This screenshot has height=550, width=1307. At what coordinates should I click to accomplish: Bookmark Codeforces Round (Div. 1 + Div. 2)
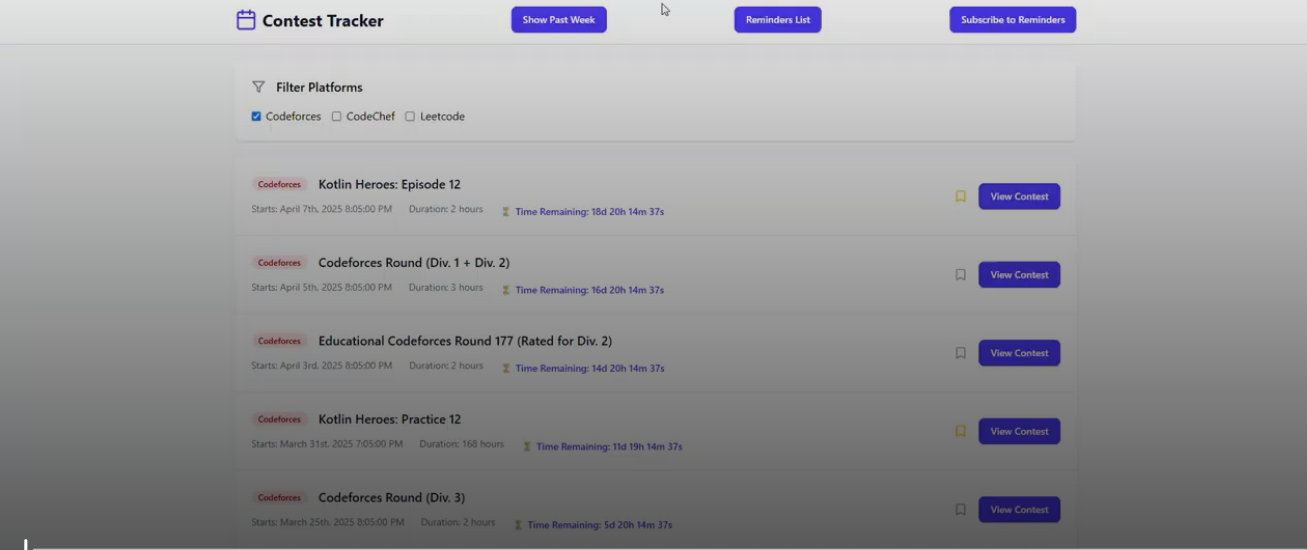point(960,275)
